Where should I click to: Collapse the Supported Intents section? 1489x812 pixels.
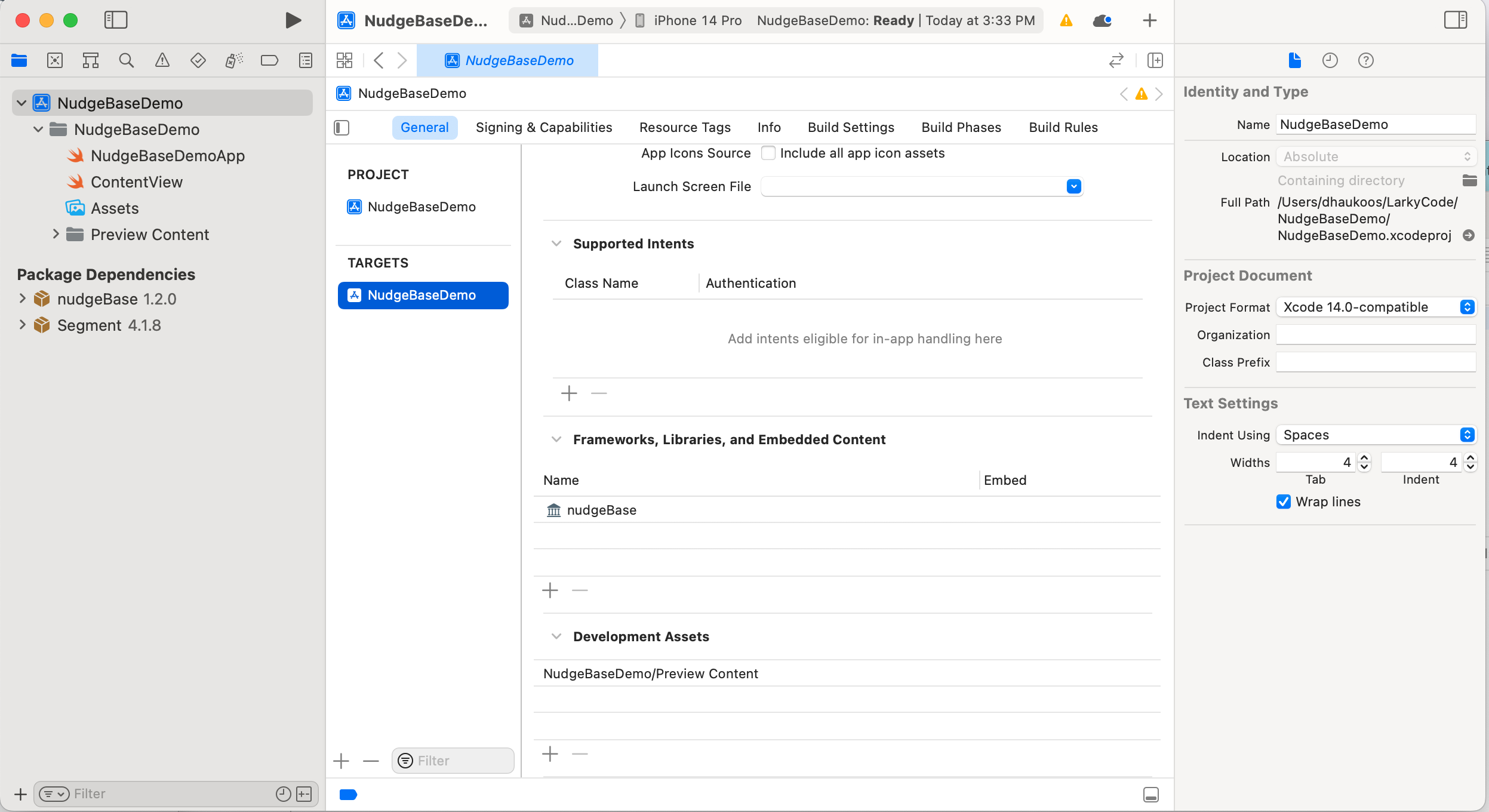pyautogui.click(x=556, y=243)
